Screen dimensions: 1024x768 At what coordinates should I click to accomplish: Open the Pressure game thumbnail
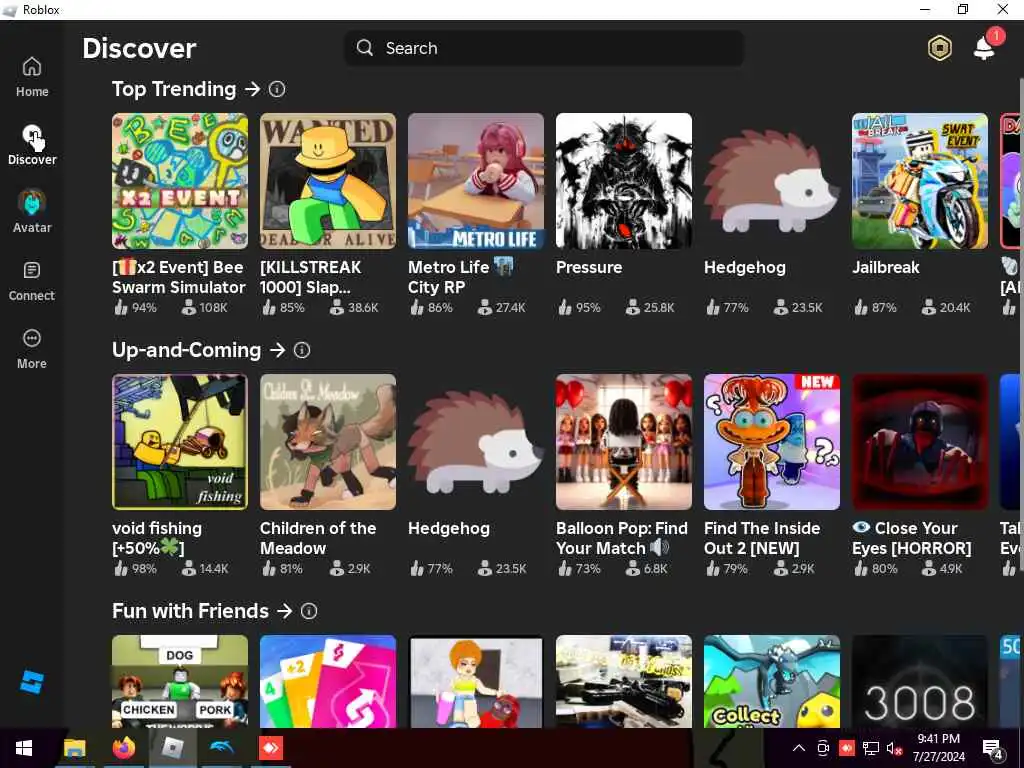click(x=624, y=181)
